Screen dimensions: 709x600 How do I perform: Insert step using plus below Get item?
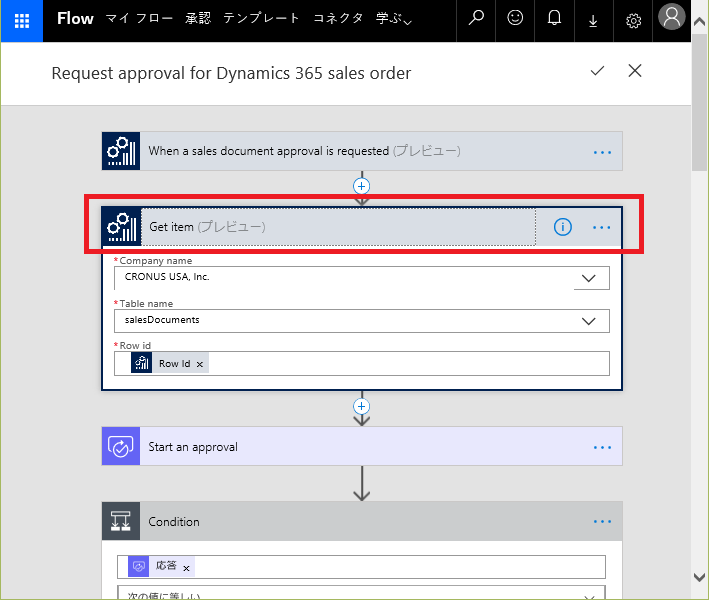[x=361, y=406]
